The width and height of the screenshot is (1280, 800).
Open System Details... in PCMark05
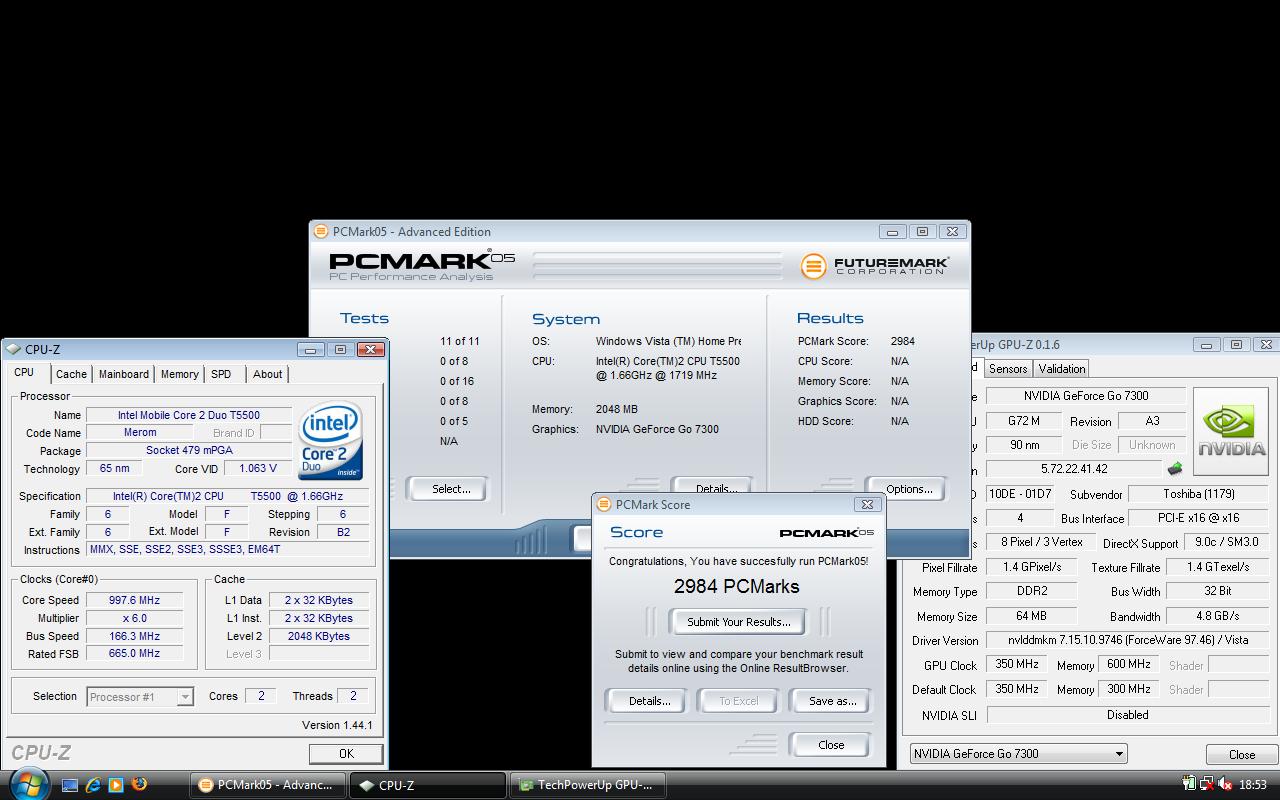pyautogui.click(x=716, y=489)
